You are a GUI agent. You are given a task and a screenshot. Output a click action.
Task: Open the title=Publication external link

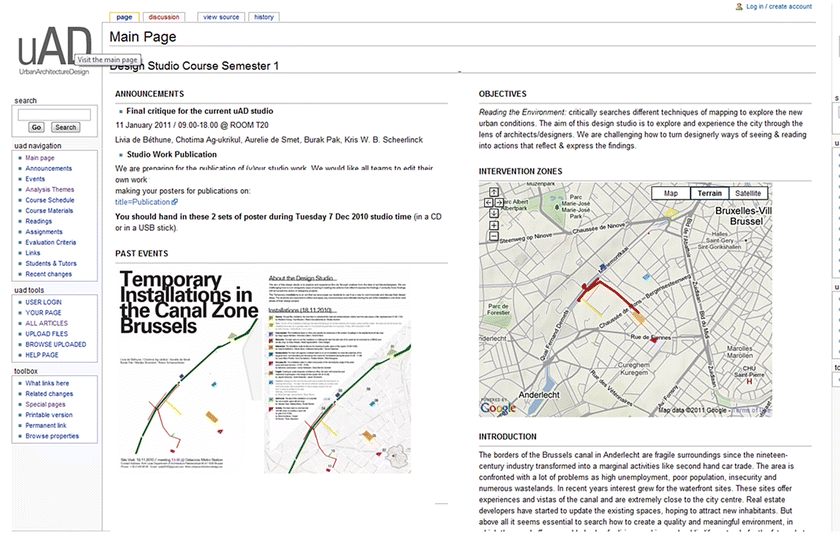pyautogui.click(x=146, y=202)
